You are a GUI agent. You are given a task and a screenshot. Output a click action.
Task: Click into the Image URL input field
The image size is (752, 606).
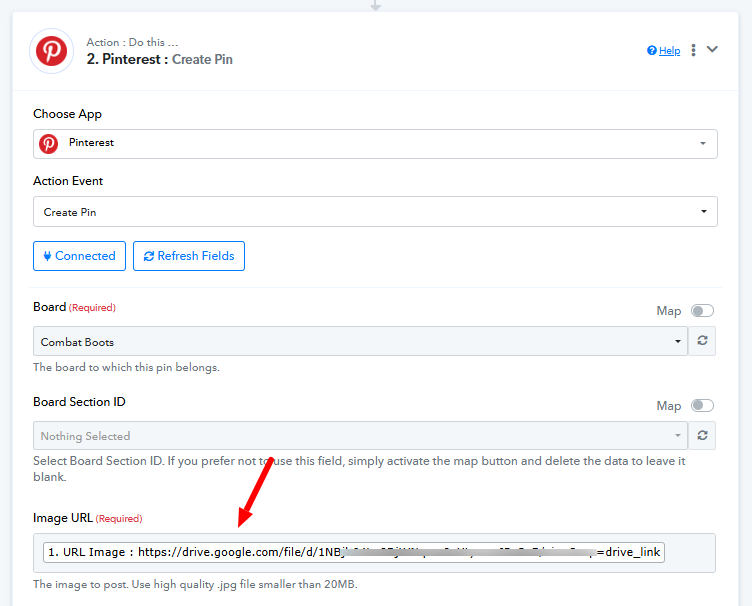374,553
